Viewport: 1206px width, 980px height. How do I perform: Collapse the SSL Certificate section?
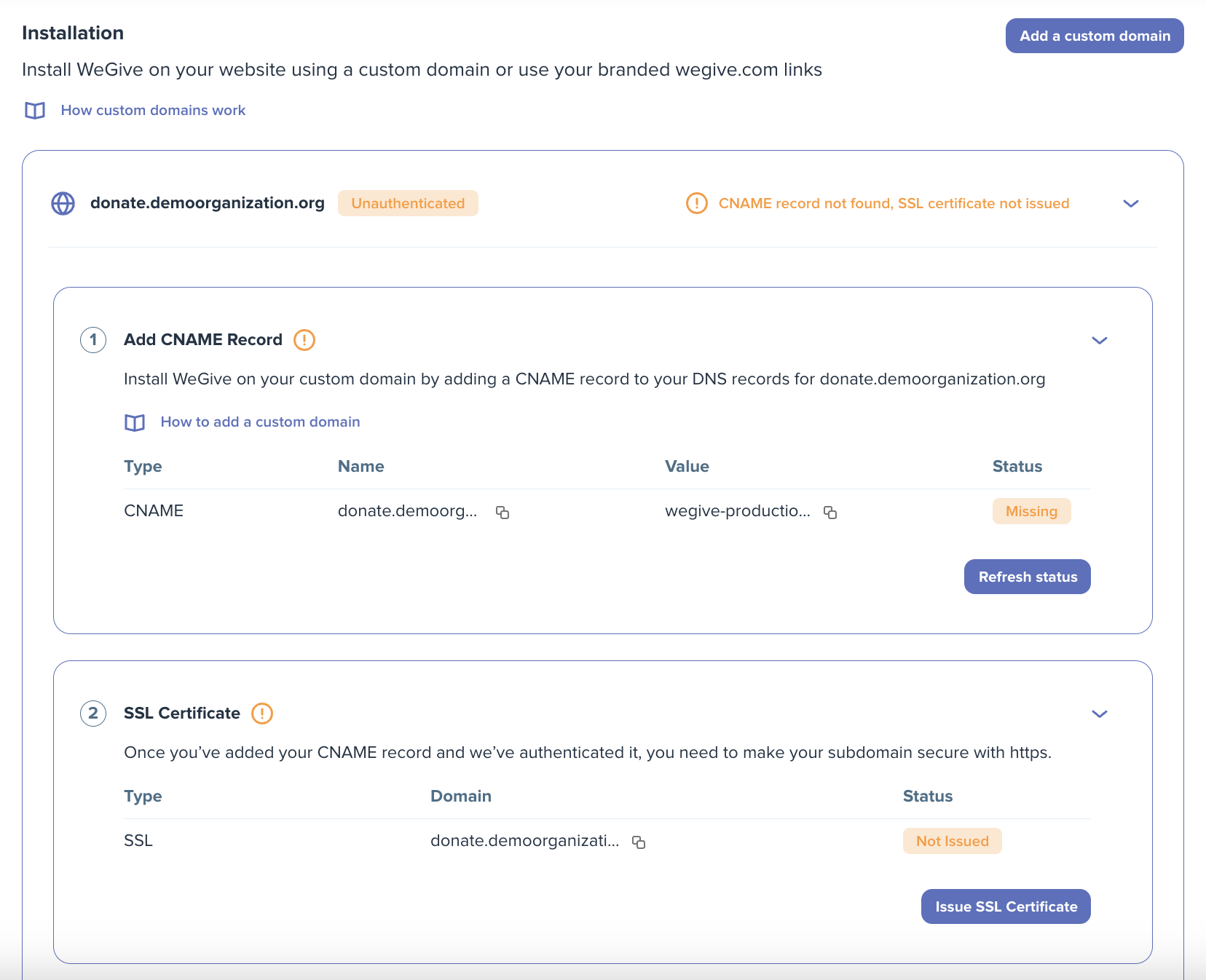point(1100,714)
